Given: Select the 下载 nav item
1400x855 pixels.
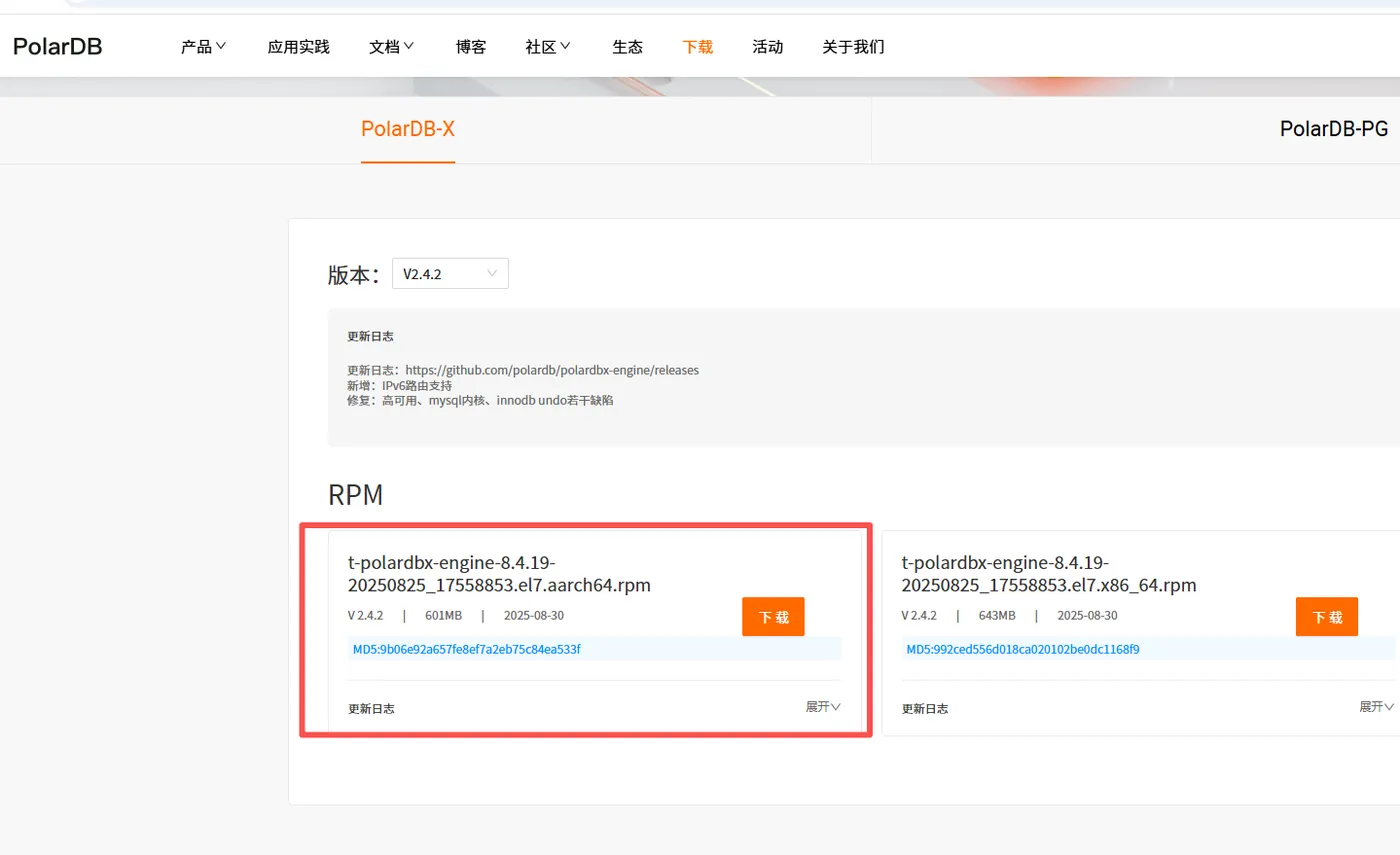Looking at the screenshot, I should tap(698, 46).
